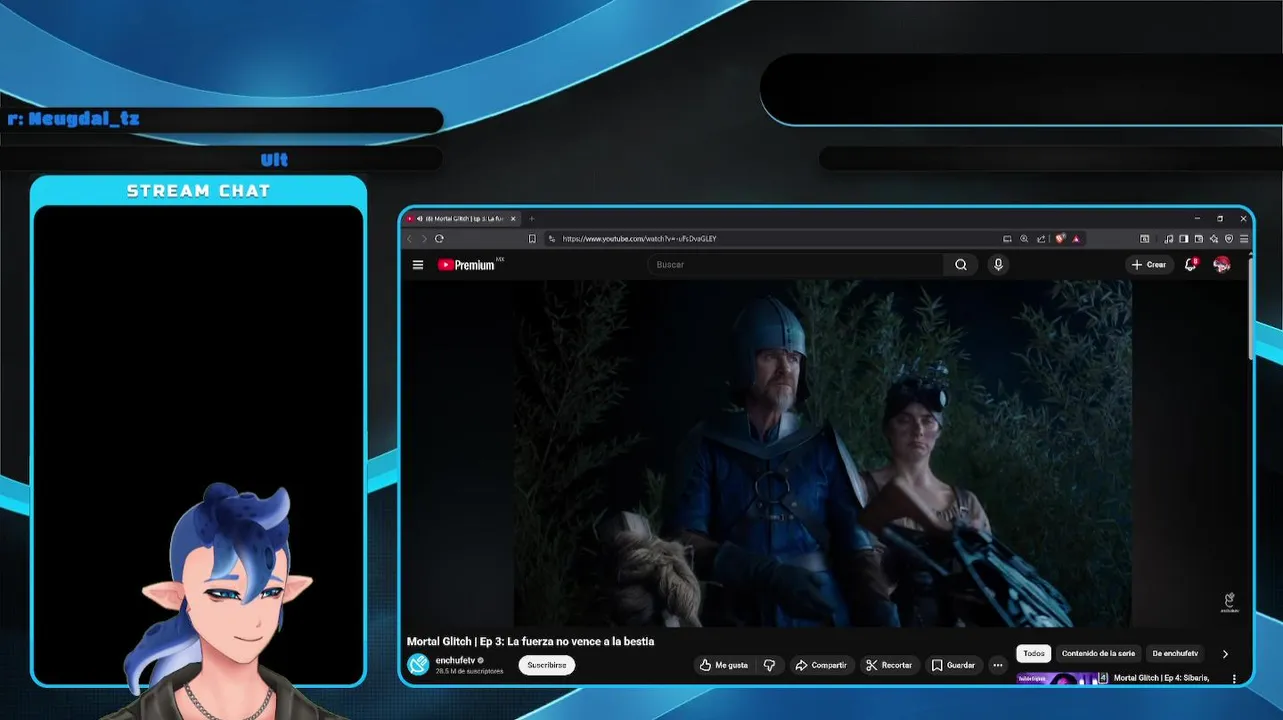Image resolution: width=1283 pixels, height=720 pixels.
Task: Reload the page in the browser
Action: coord(439,239)
